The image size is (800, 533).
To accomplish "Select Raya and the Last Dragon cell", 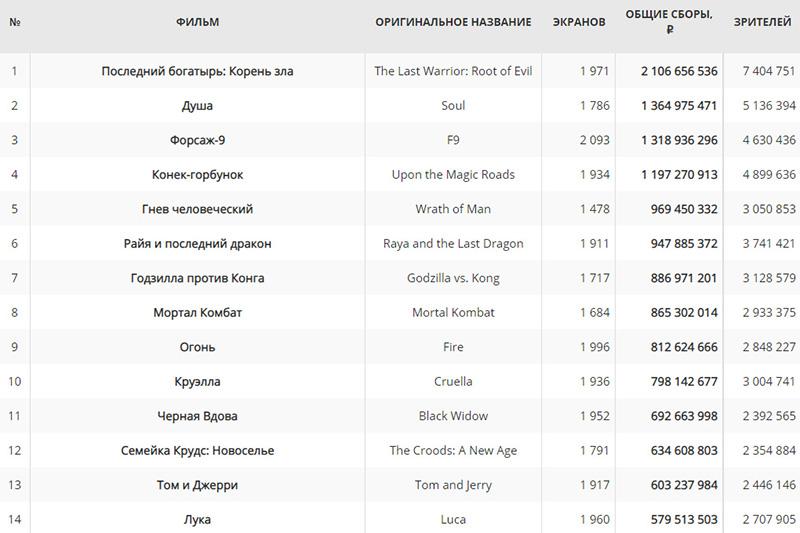I will [x=453, y=243].
